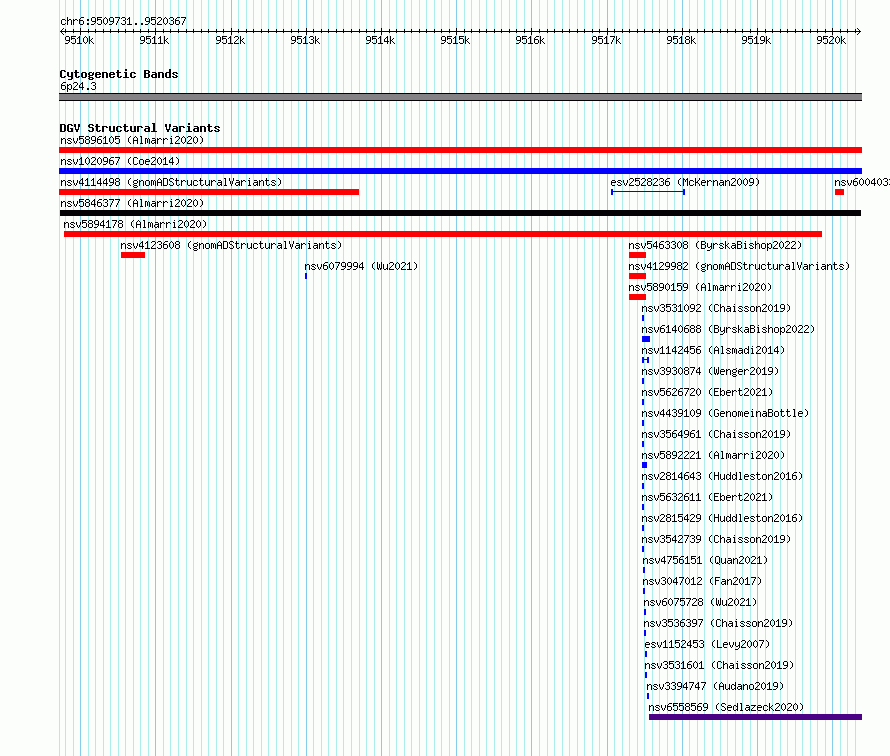Screen dimensions: 890x756
Task: Click the nsv5896105 (Almarri2020) variant label
Action: [x=132, y=140]
